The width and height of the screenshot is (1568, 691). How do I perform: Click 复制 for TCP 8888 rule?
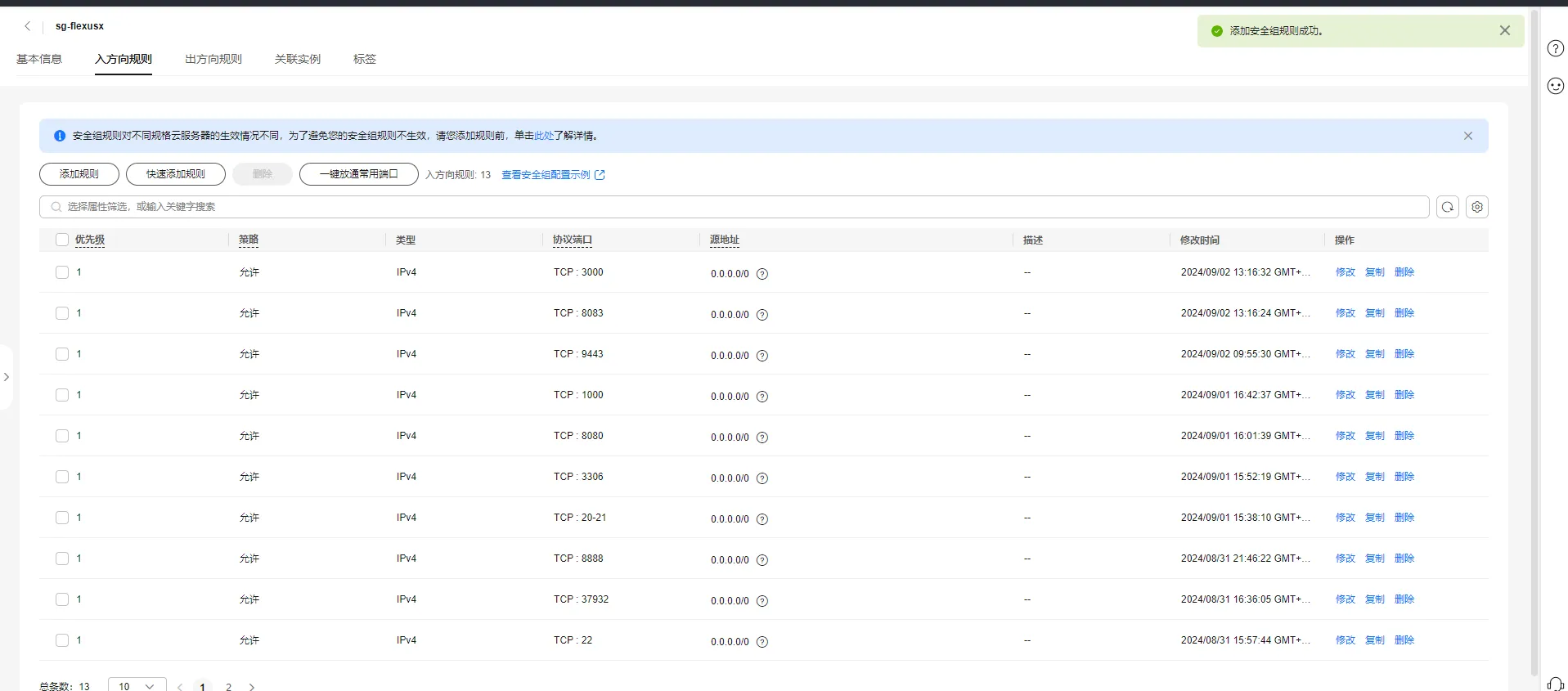1375,559
